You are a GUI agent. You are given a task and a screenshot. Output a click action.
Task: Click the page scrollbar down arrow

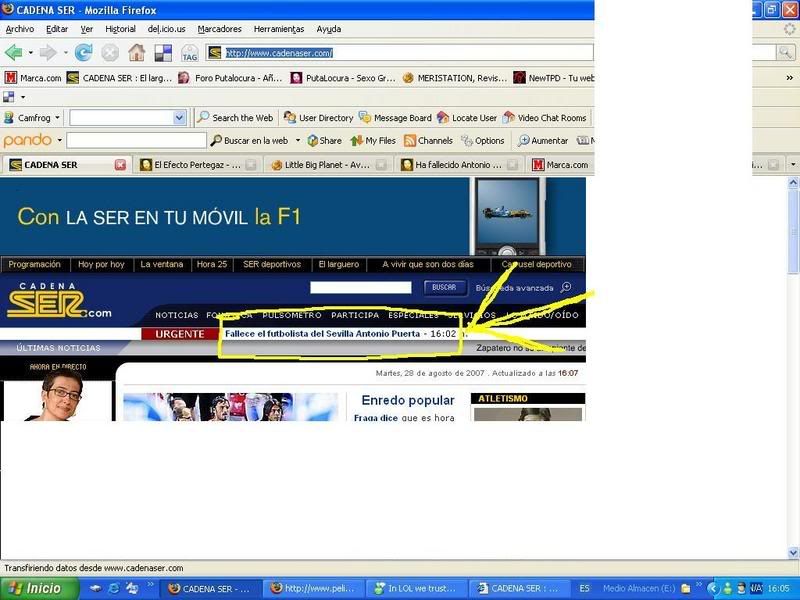click(793, 553)
